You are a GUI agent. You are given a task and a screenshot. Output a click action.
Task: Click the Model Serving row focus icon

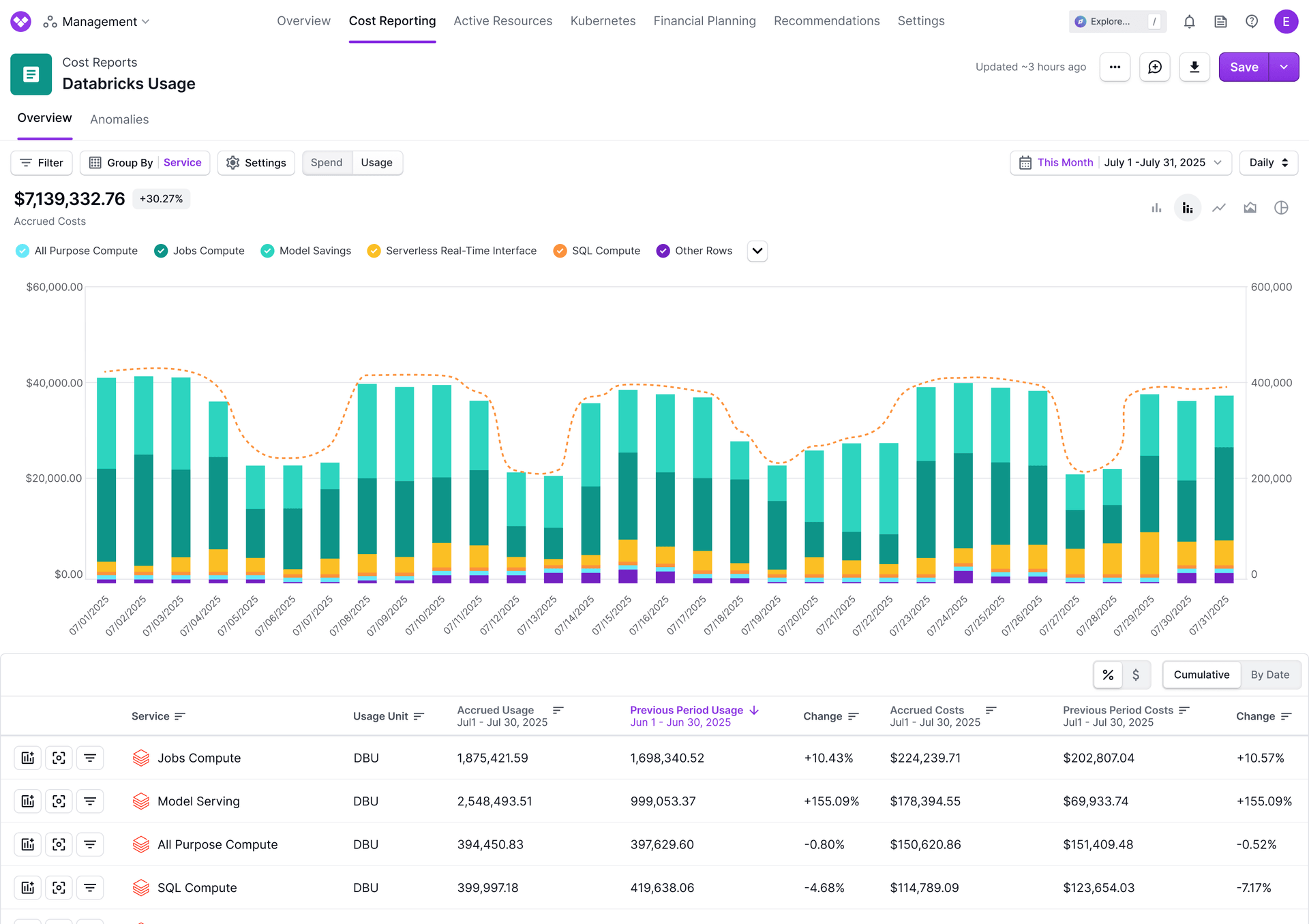coord(59,801)
